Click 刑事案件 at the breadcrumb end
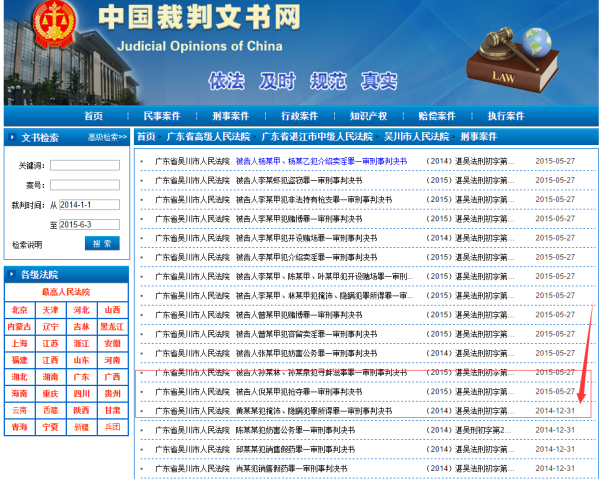The image size is (600, 479). [479, 137]
